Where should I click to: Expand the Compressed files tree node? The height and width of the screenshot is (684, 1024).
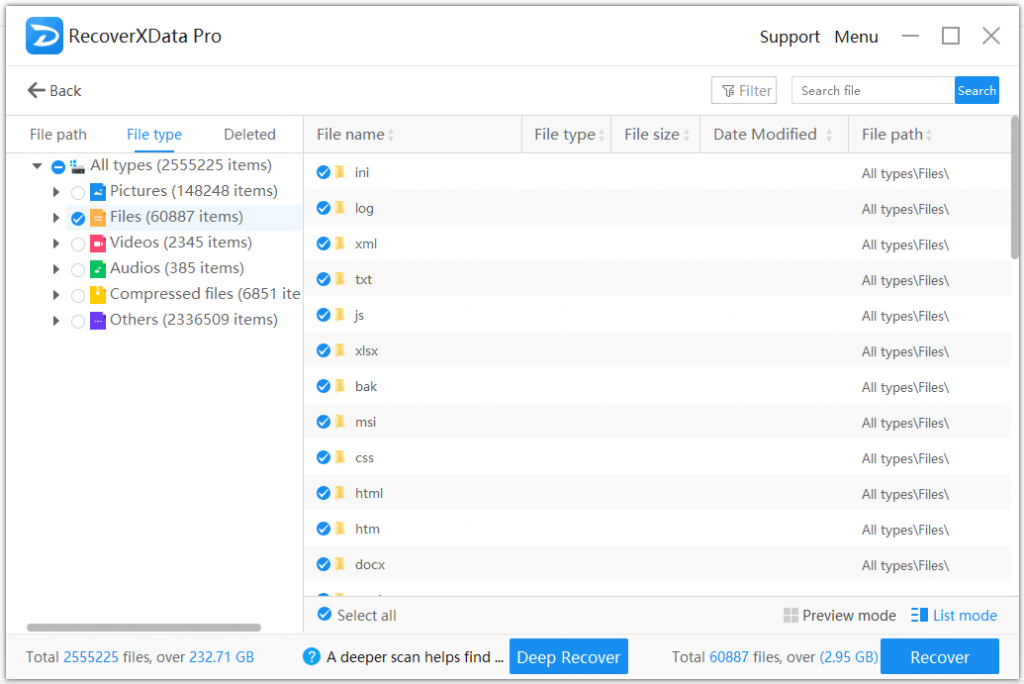[x=56, y=295]
